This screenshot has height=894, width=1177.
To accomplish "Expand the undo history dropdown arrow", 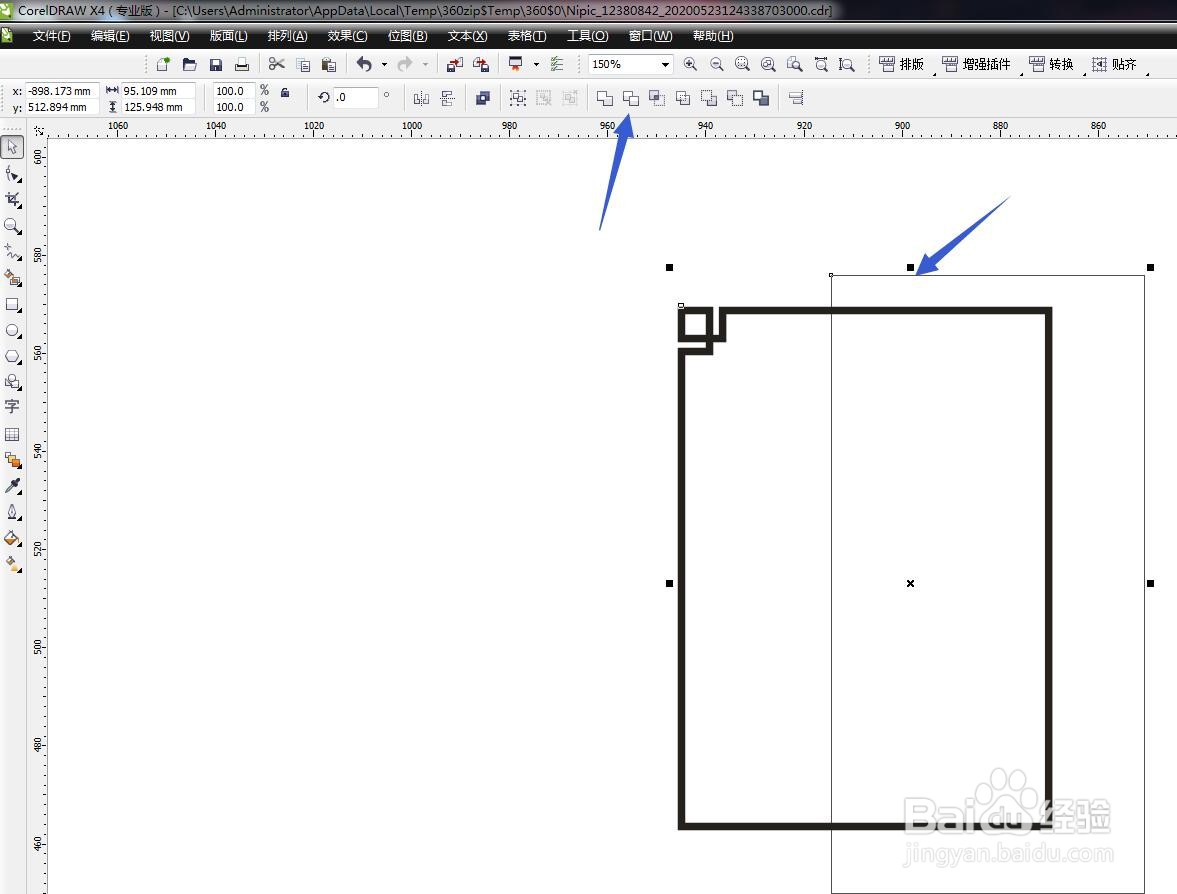I will 384,65.
